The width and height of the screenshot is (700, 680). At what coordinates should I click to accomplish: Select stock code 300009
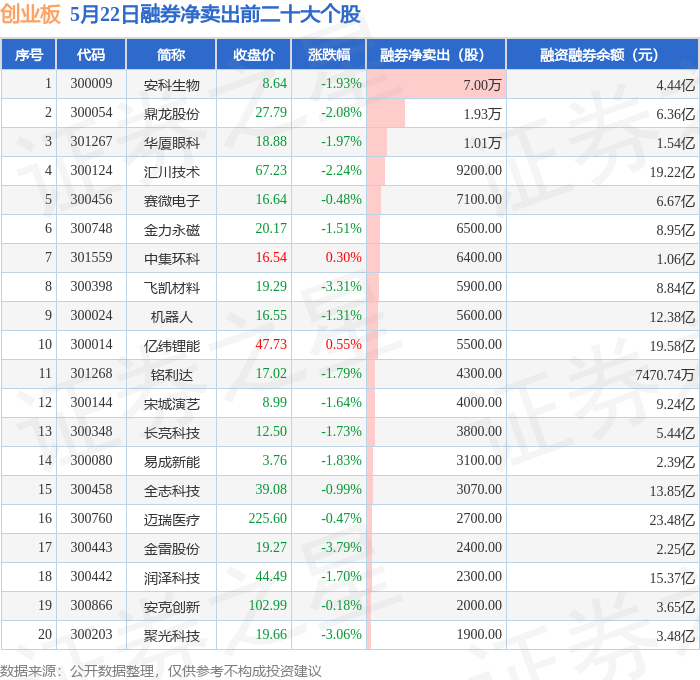pos(91,83)
